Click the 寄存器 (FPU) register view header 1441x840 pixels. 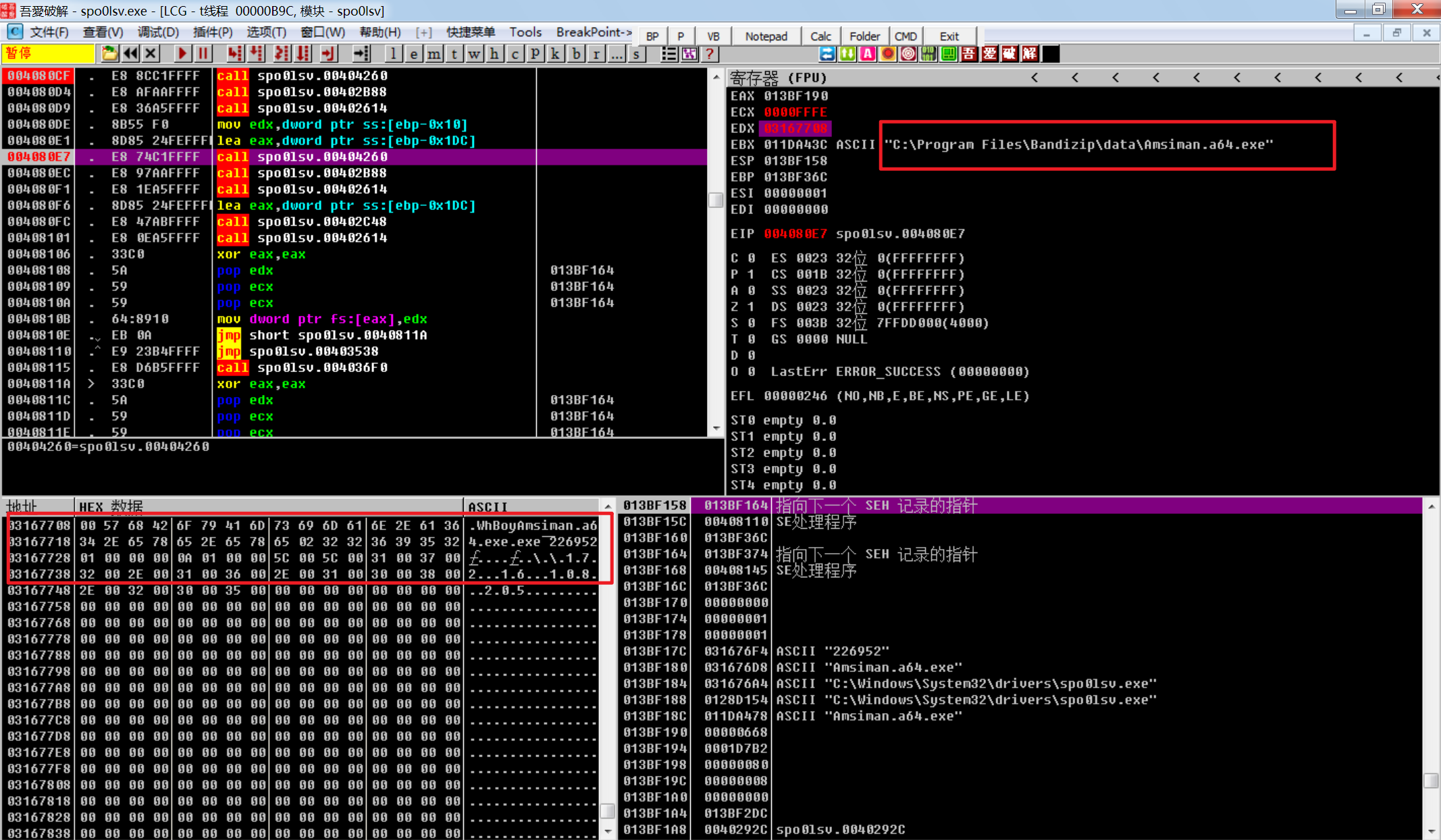(x=778, y=78)
